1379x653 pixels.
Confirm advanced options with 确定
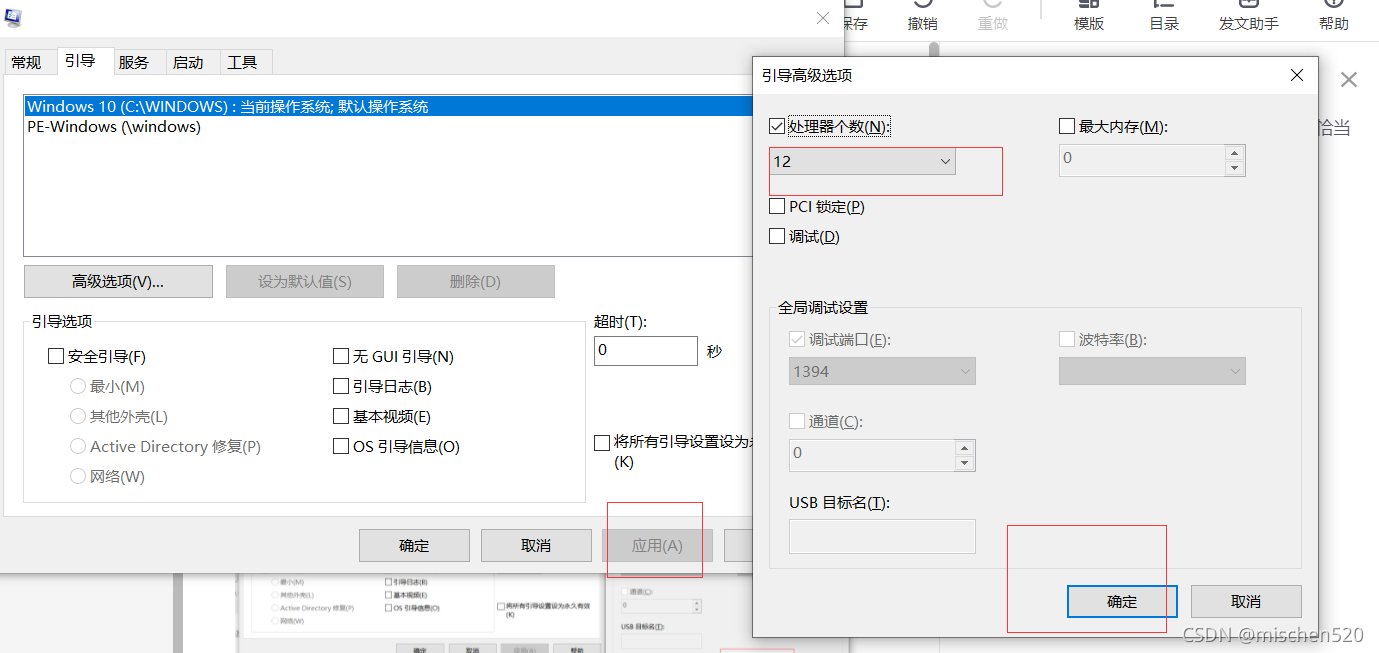[1121, 601]
